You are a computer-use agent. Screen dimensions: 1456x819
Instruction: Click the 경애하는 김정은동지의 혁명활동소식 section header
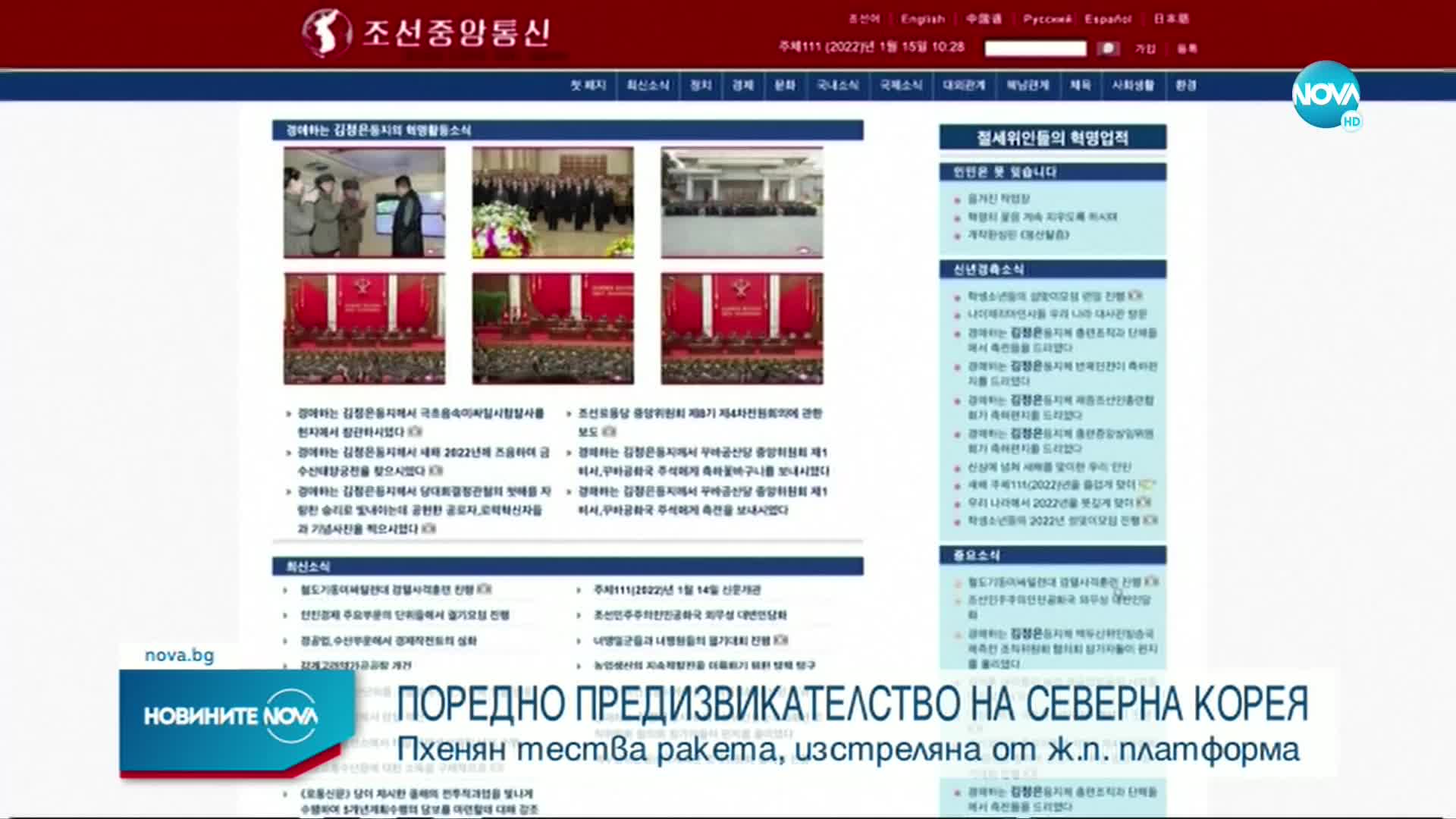(x=567, y=130)
